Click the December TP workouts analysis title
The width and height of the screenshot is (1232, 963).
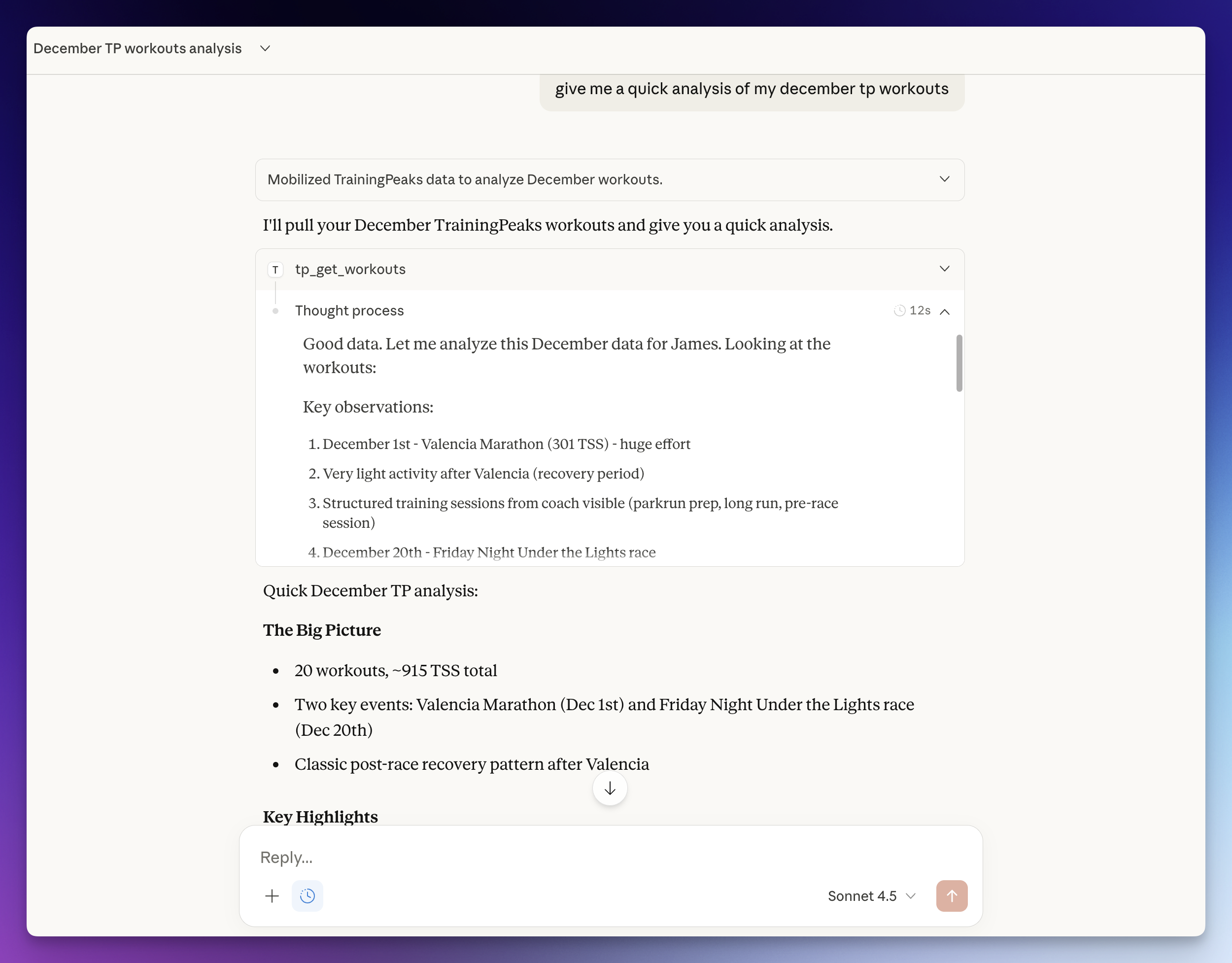pos(137,48)
